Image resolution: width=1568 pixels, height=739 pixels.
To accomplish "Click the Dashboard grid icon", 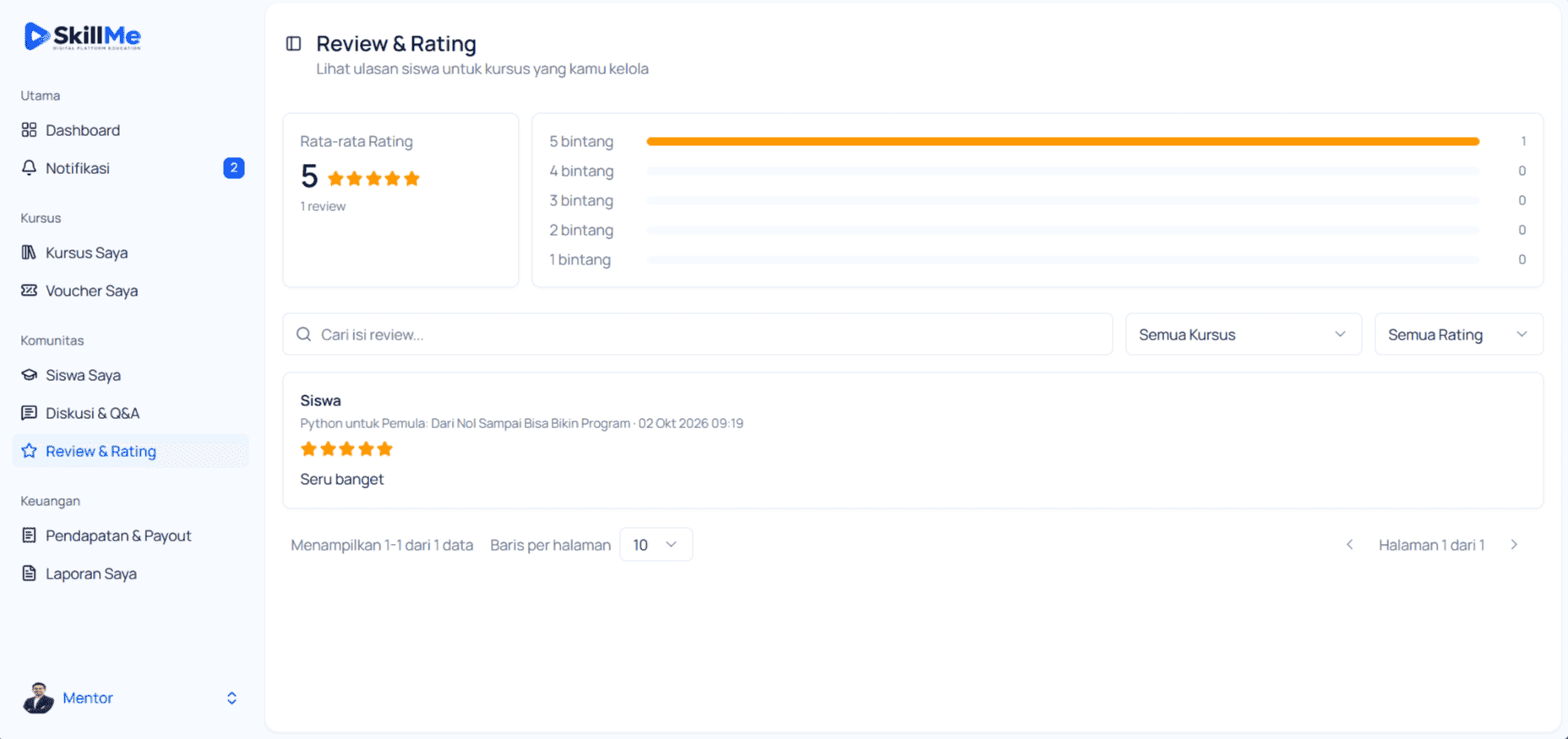I will [x=29, y=130].
